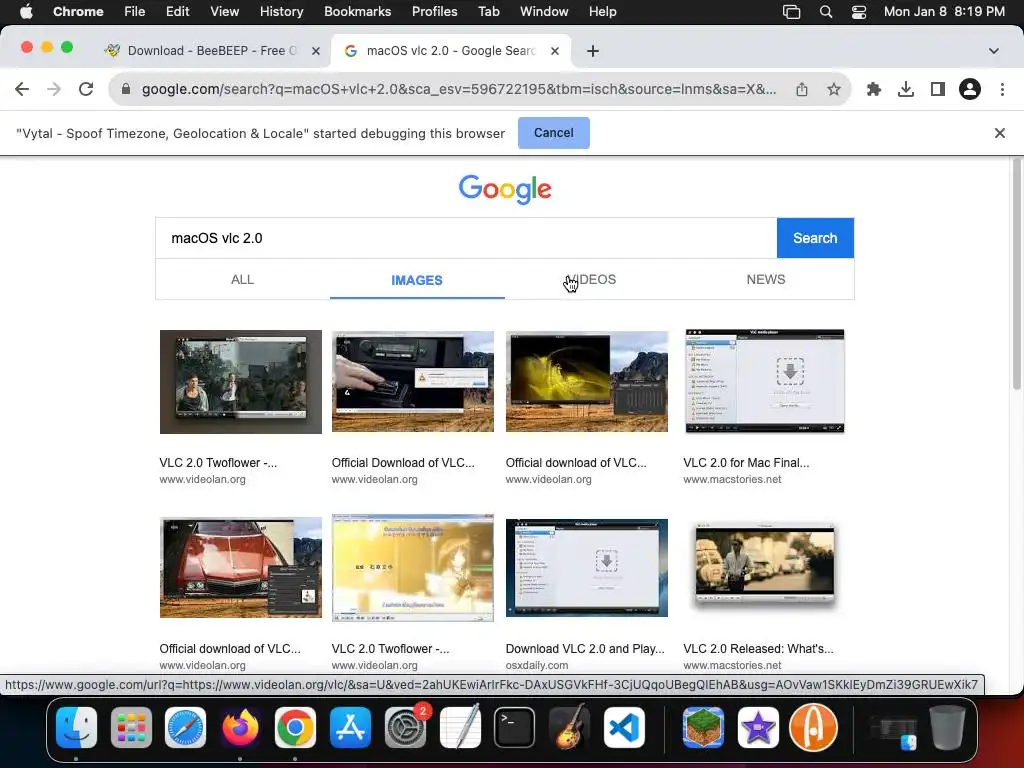Screen dimensions: 1024x768
Task: Open iMovie from the Dock
Action: (758, 728)
